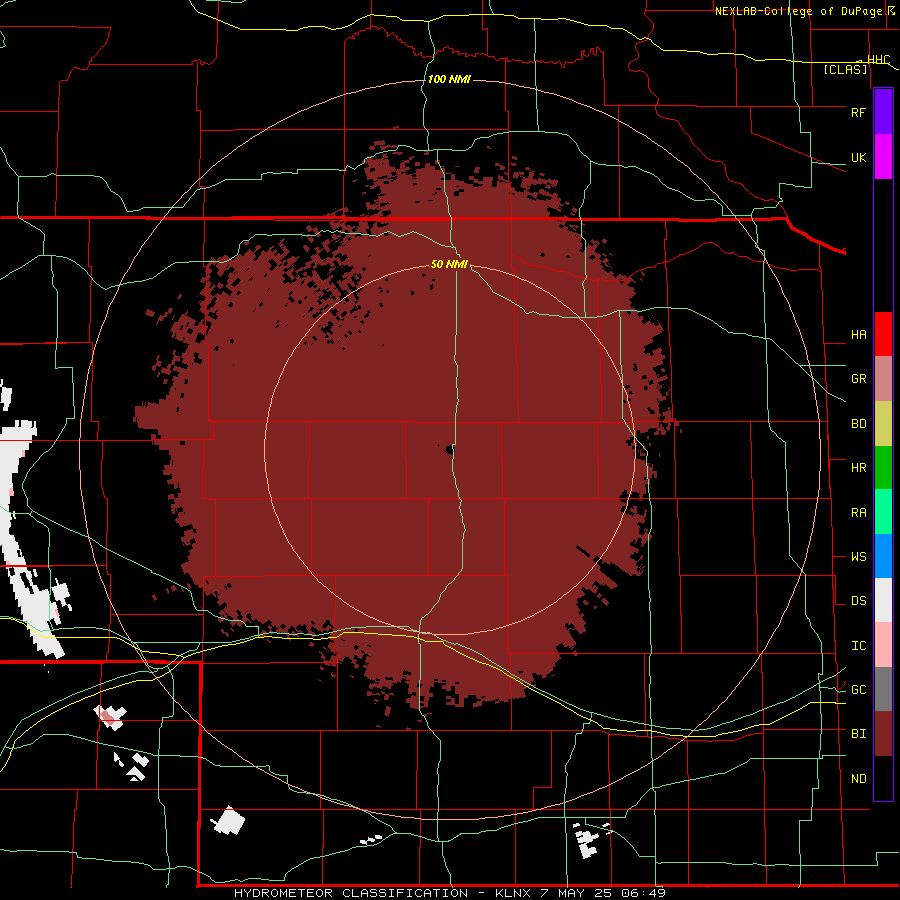Click the BI legend label
The image size is (900, 900).
click(858, 734)
